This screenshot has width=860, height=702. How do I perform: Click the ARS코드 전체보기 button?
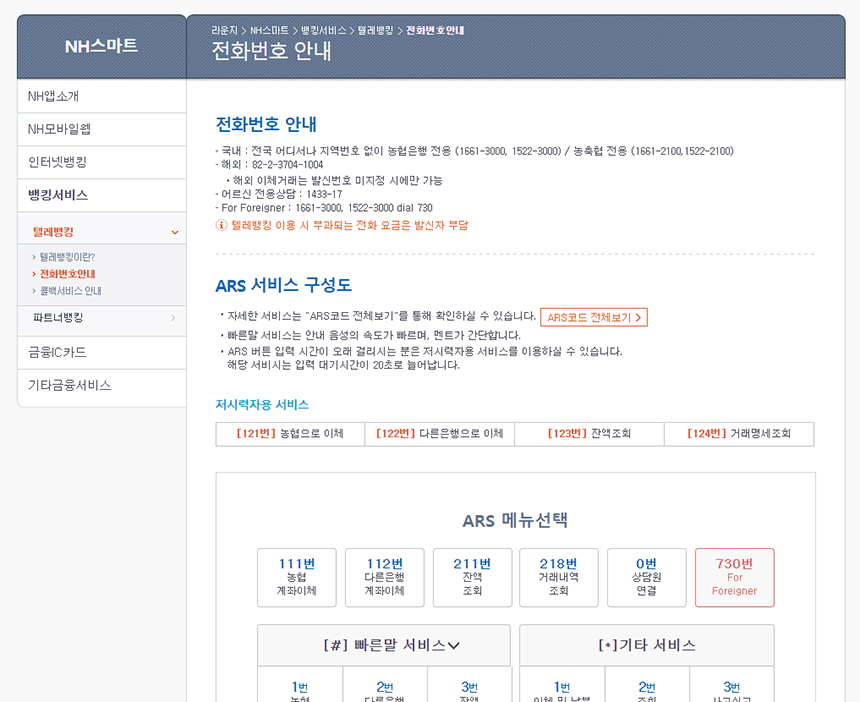(594, 318)
